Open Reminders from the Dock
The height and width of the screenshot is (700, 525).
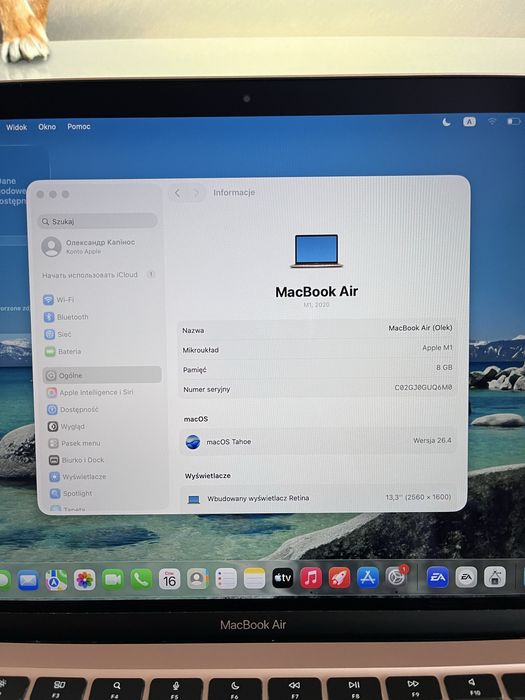click(x=226, y=579)
